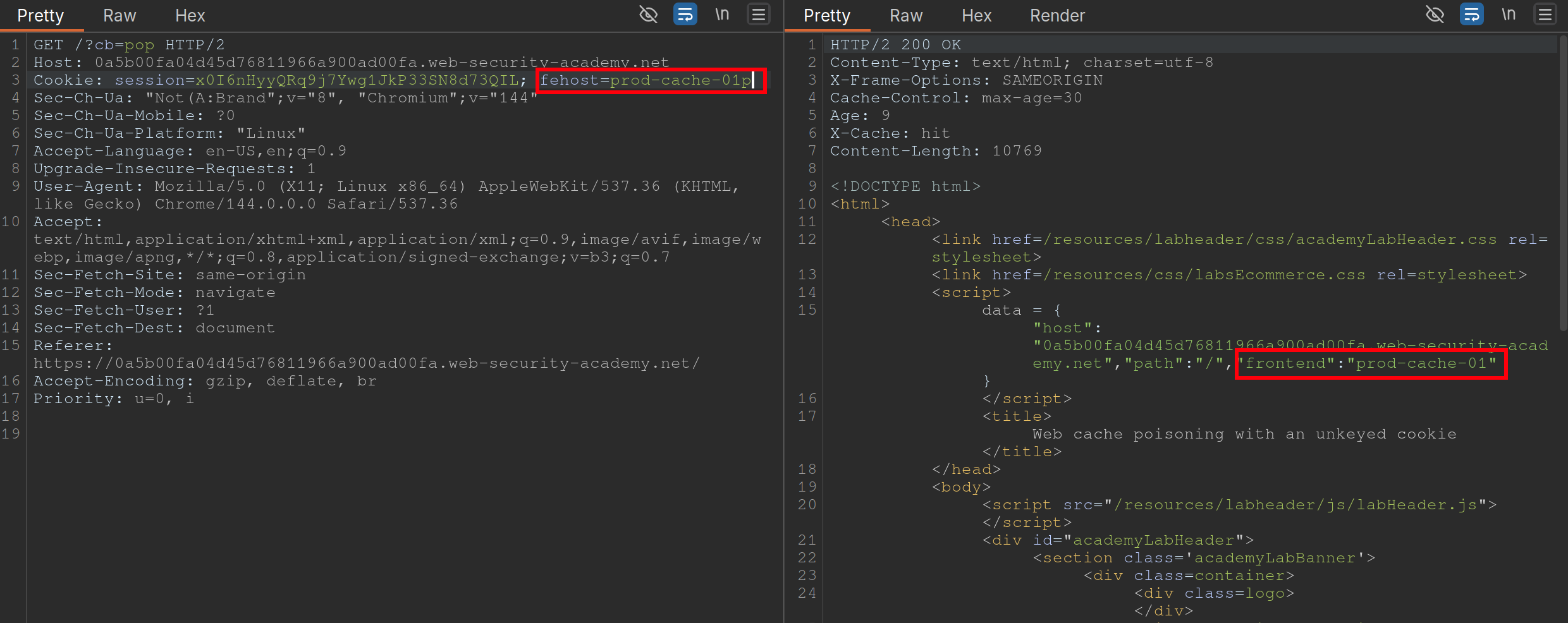Open response panel hamburger options menu
Screen dimensions: 1568x623
tap(1545, 15)
